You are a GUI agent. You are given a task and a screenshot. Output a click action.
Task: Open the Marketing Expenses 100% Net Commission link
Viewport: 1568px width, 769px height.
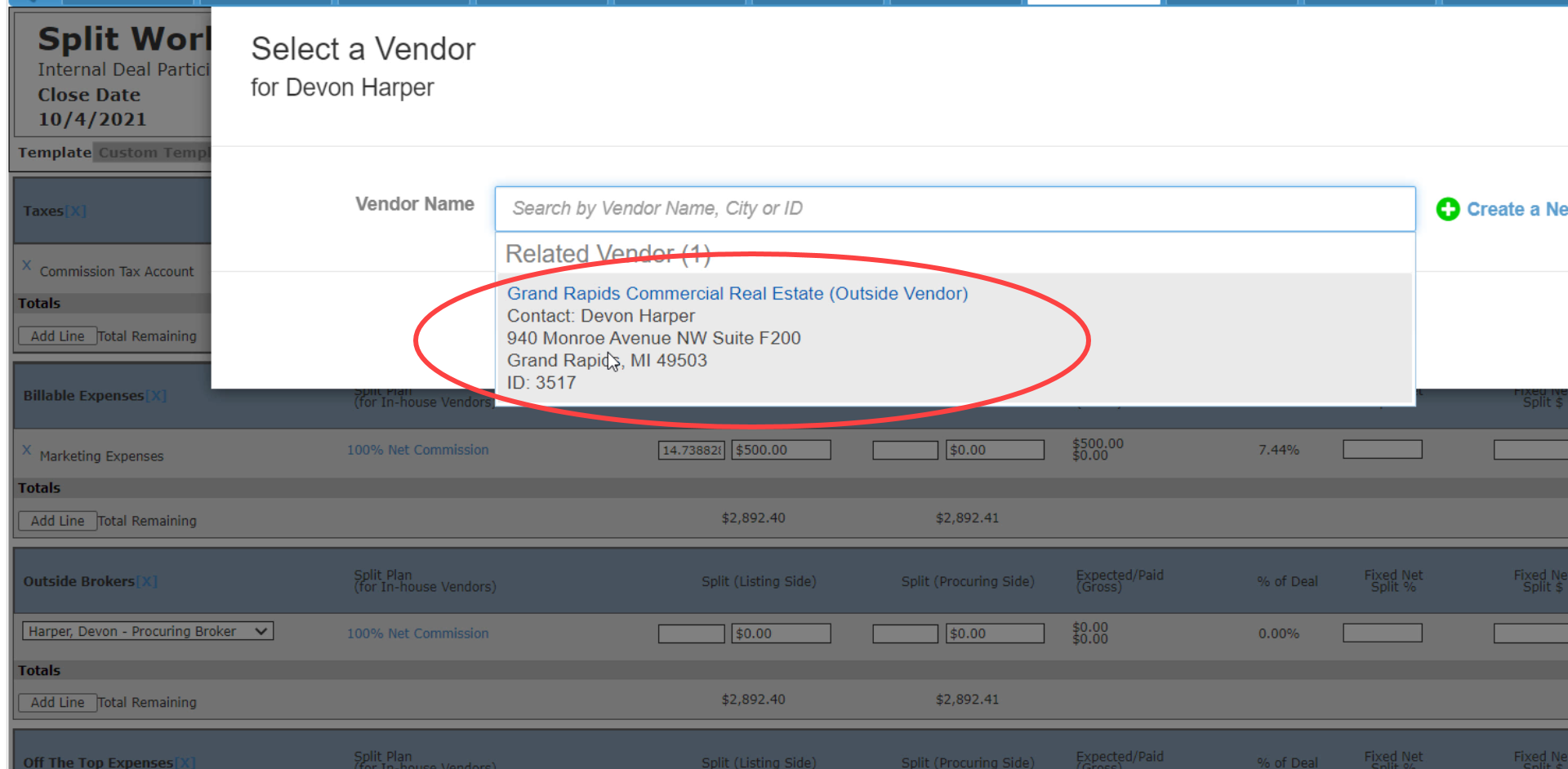417,450
